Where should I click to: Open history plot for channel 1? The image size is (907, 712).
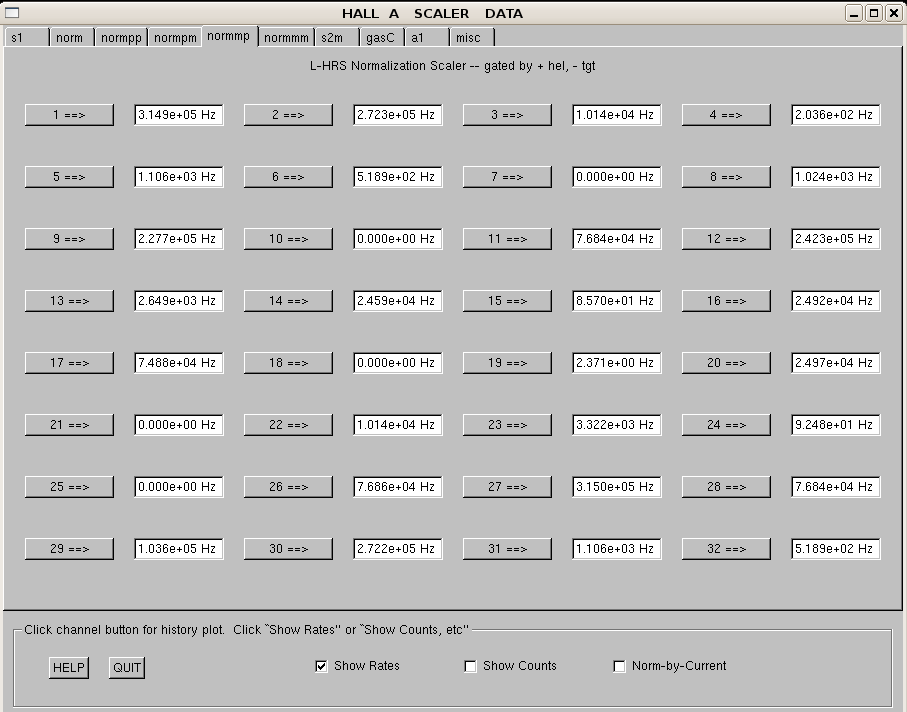pos(69,115)
